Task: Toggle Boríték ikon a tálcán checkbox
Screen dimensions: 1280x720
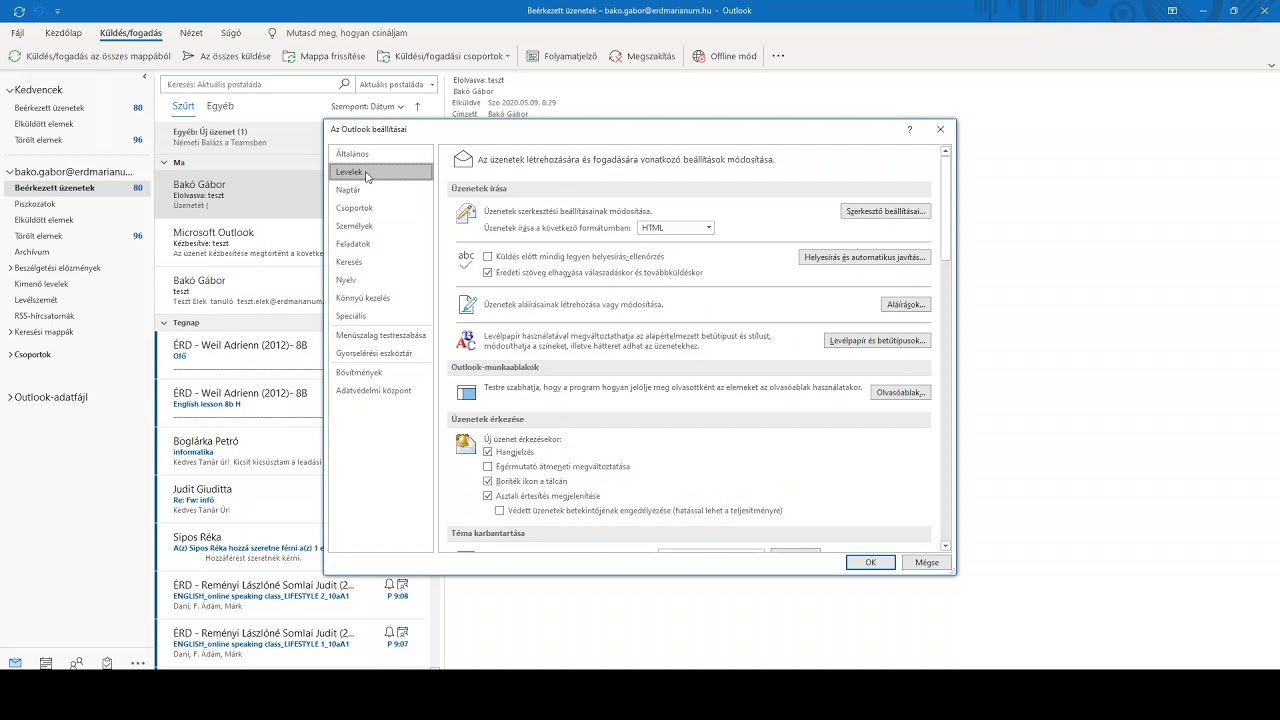Action: click(x=488, y=481)
